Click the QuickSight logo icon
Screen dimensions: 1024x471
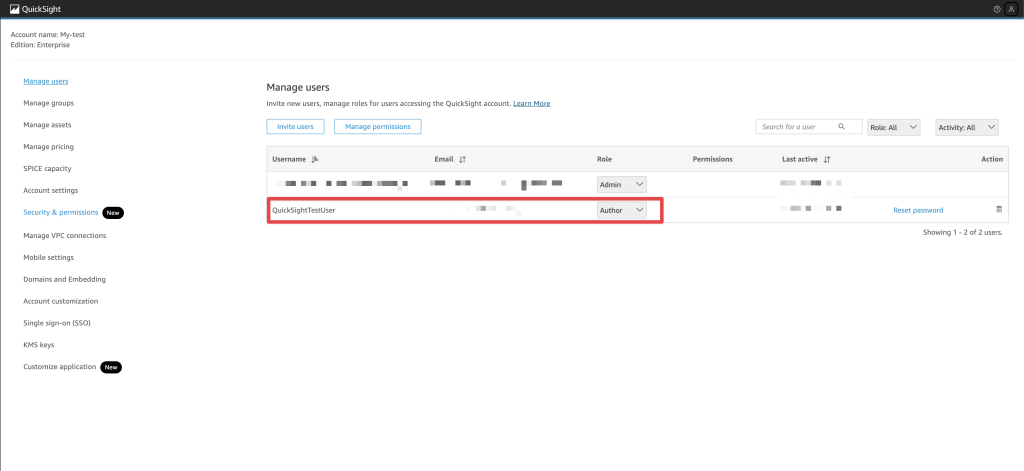pos(14,9)
